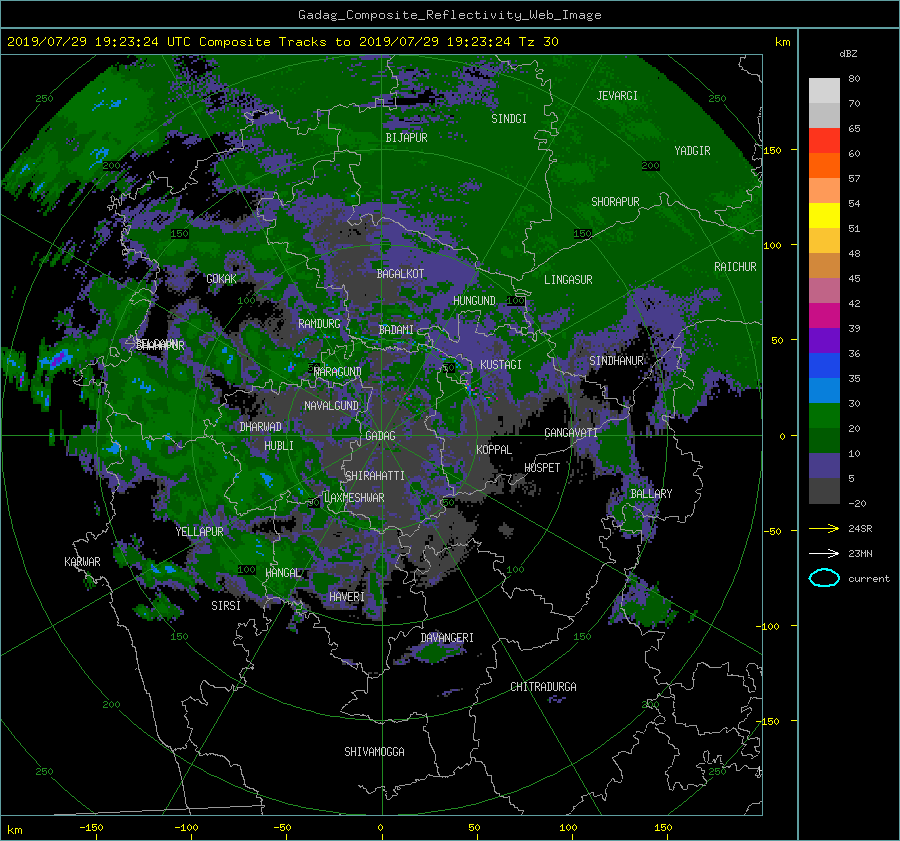Click the current legend label
900x841 pixels.
(x=868, y=579)
